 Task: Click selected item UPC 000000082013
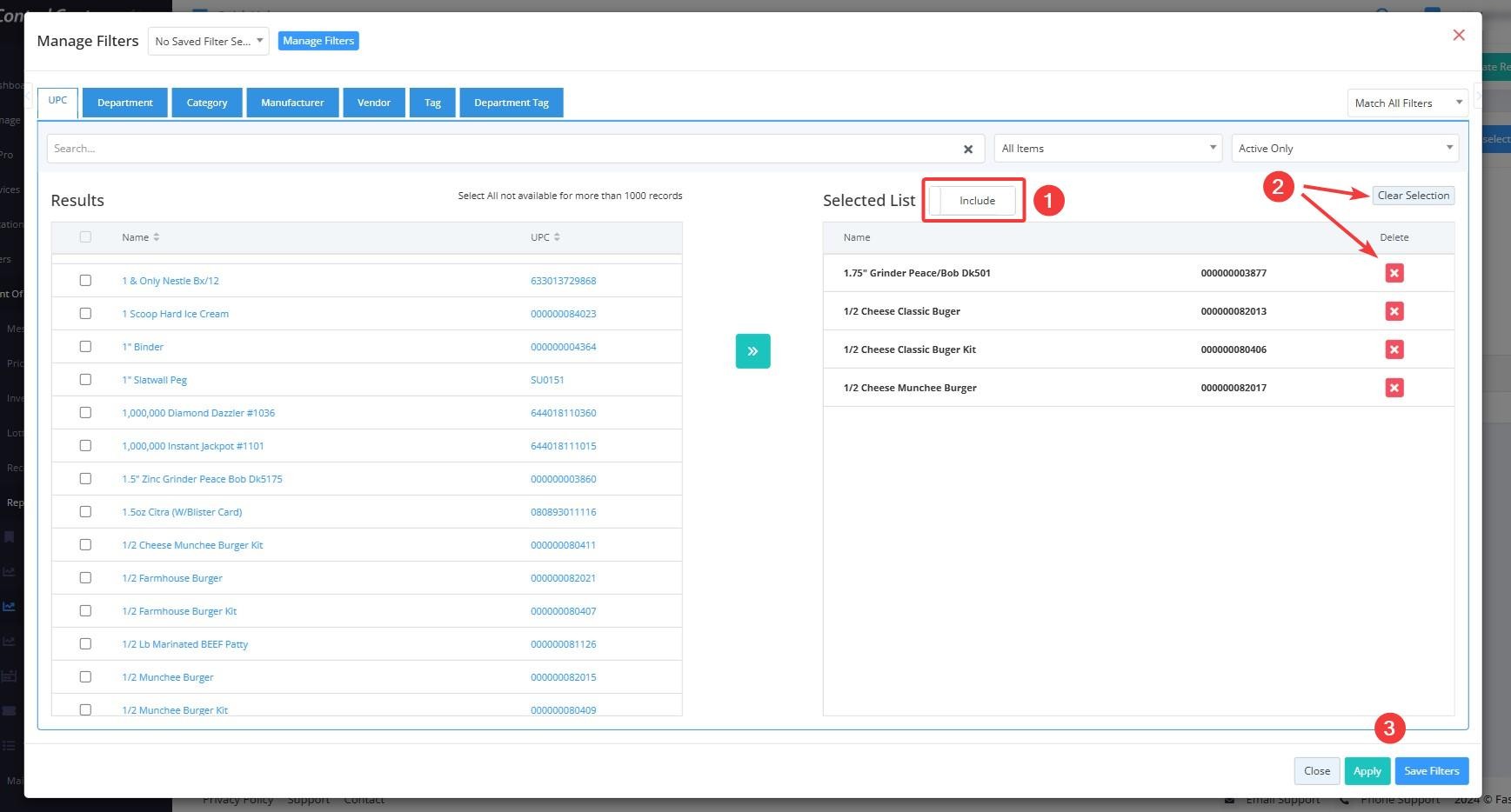coord(1234,311)
